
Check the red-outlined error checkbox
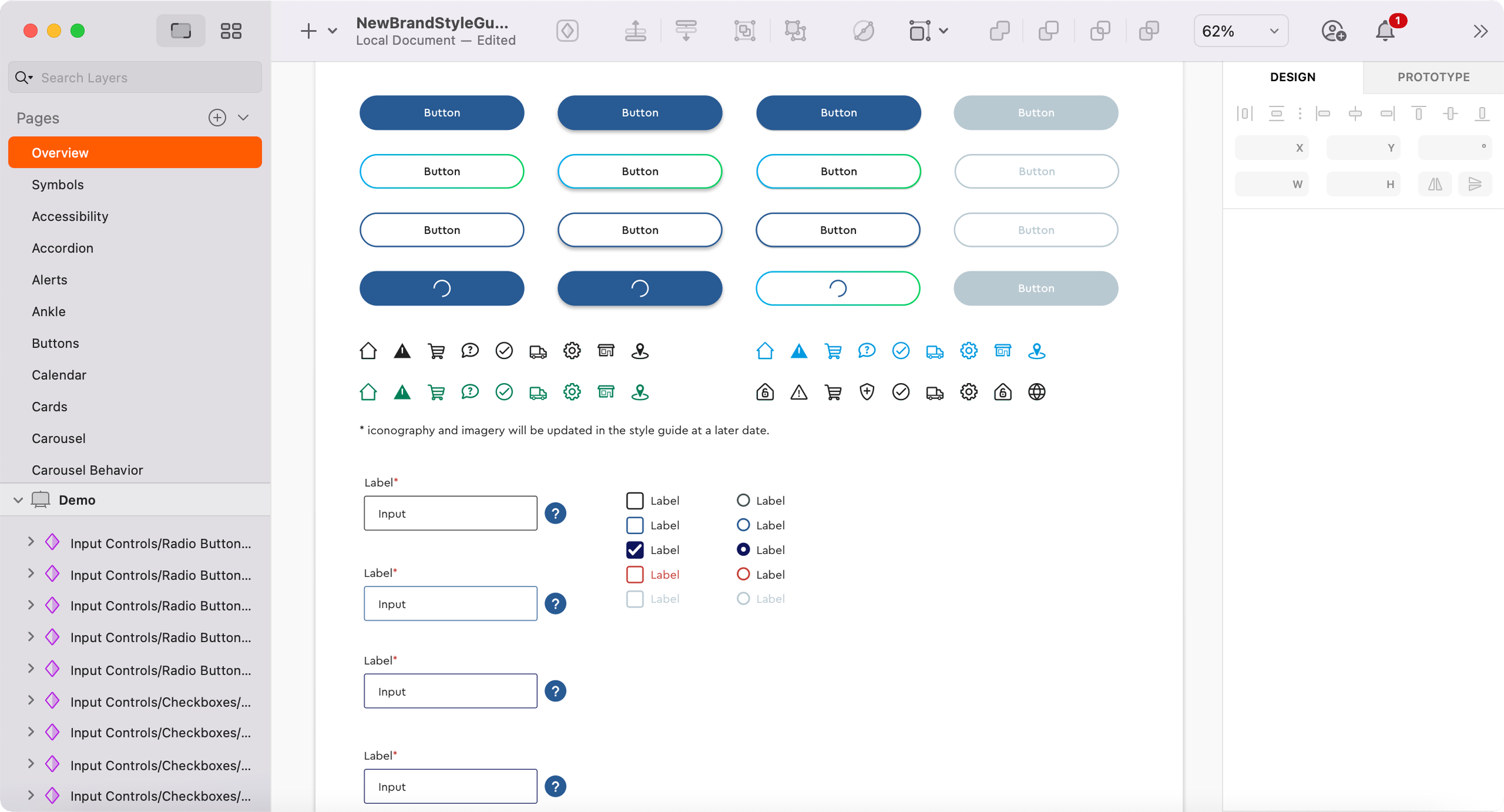coord(635,574)
